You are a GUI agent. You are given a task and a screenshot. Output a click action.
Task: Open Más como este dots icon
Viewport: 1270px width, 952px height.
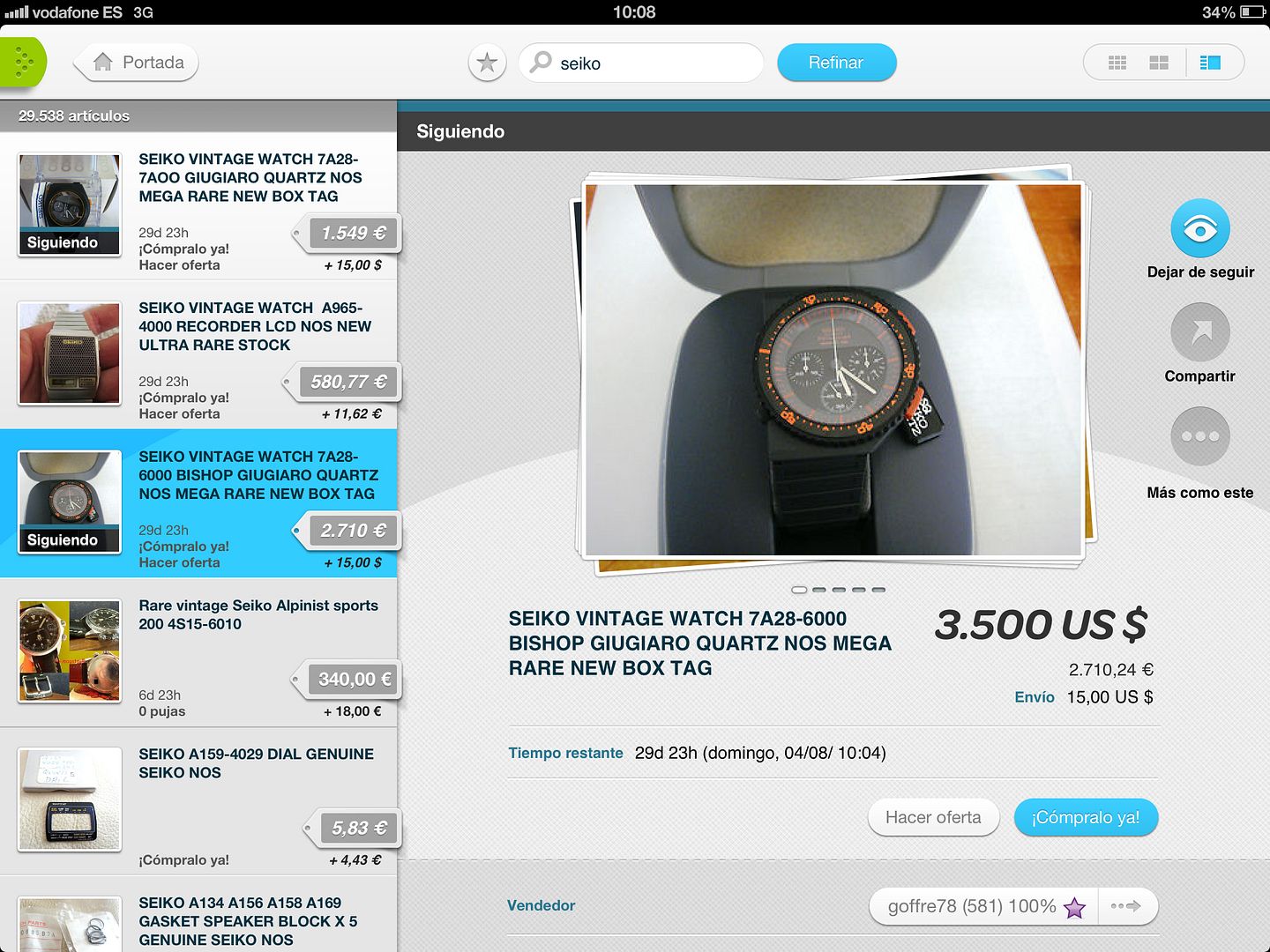point(1199,436)
